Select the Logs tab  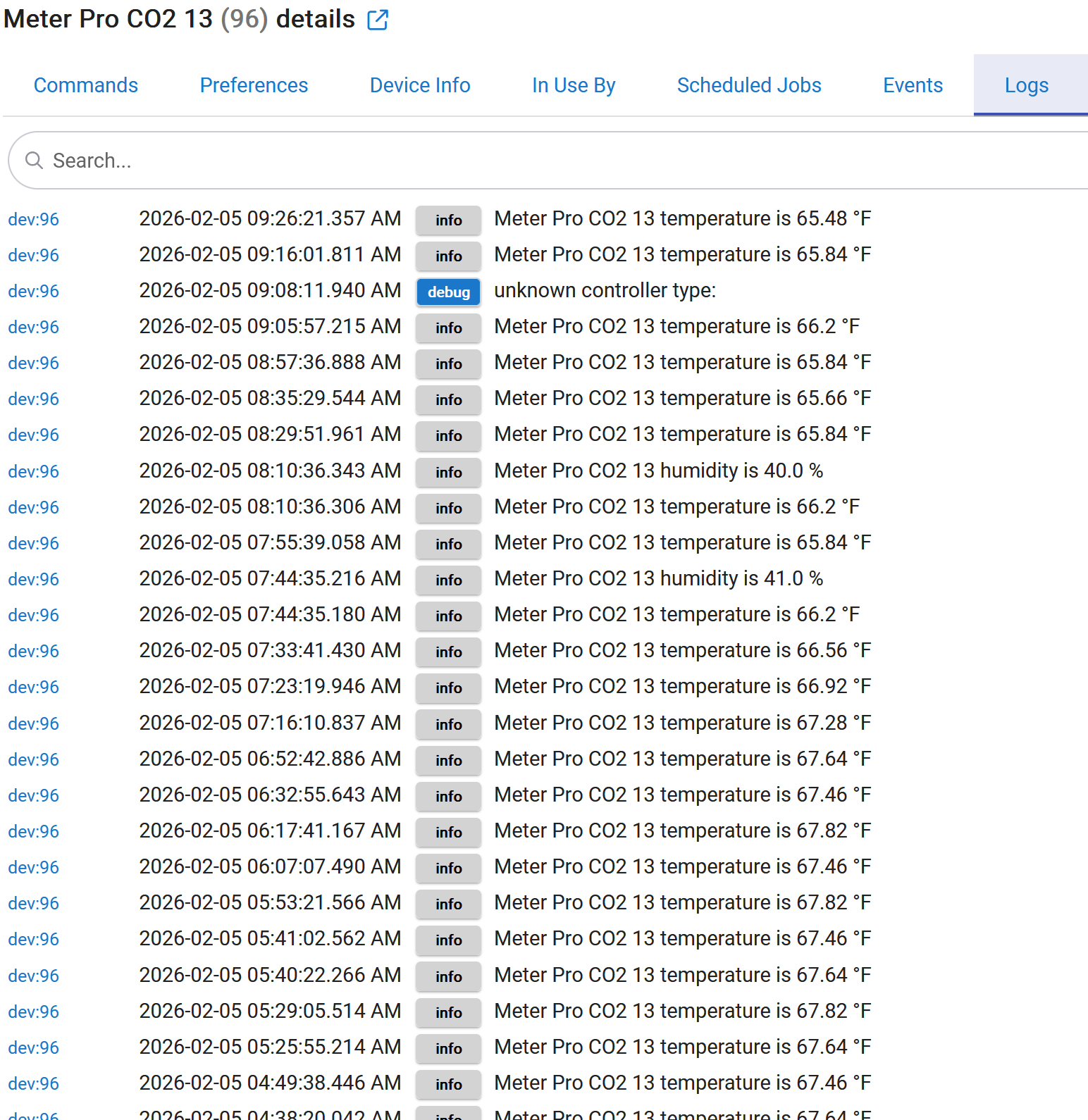(x=1026, y=85)
